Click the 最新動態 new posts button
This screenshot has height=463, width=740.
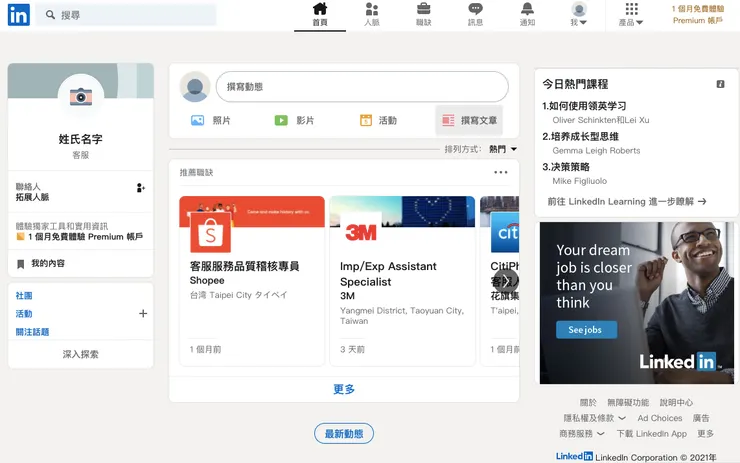344,434
